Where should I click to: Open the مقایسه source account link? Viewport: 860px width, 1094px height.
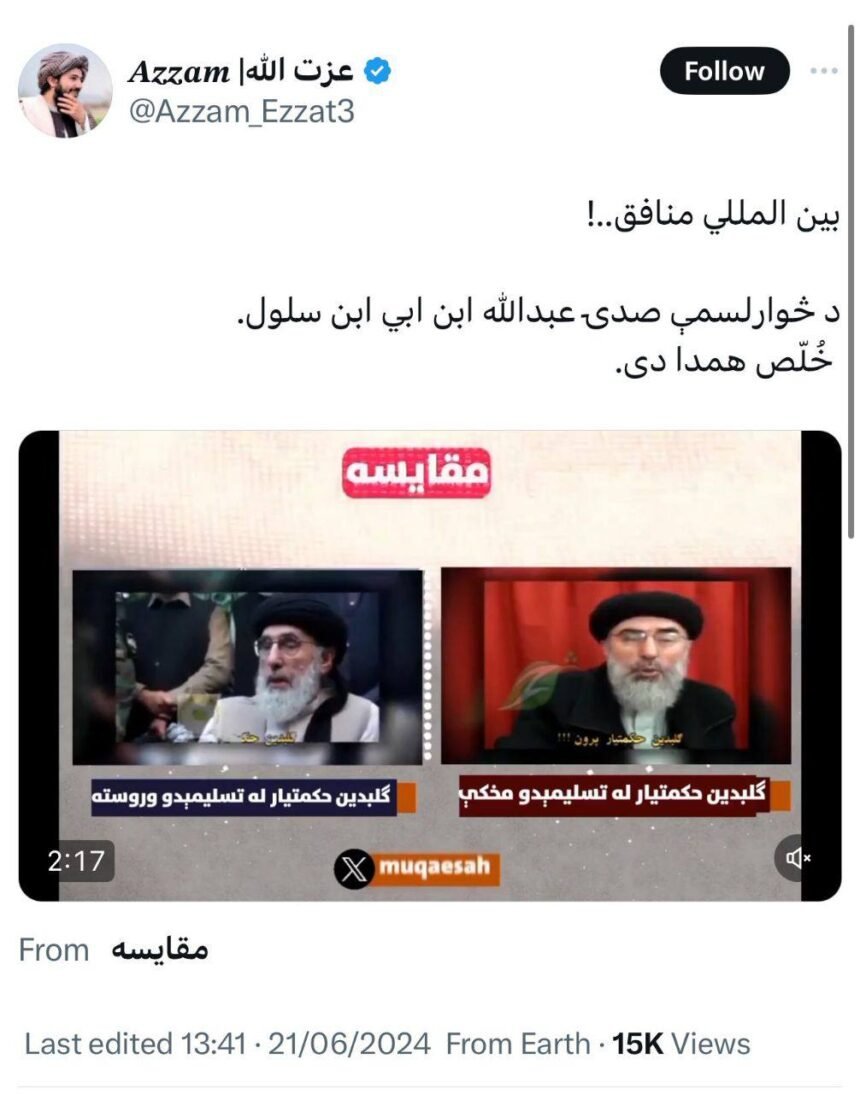[160, 950]
